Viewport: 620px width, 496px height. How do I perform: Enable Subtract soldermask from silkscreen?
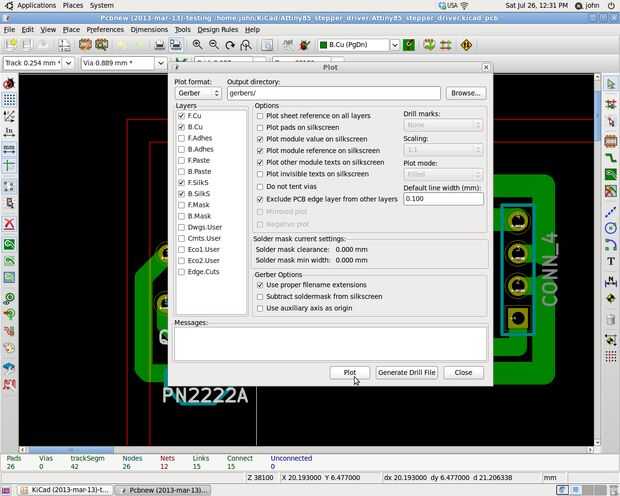[260, 297]
